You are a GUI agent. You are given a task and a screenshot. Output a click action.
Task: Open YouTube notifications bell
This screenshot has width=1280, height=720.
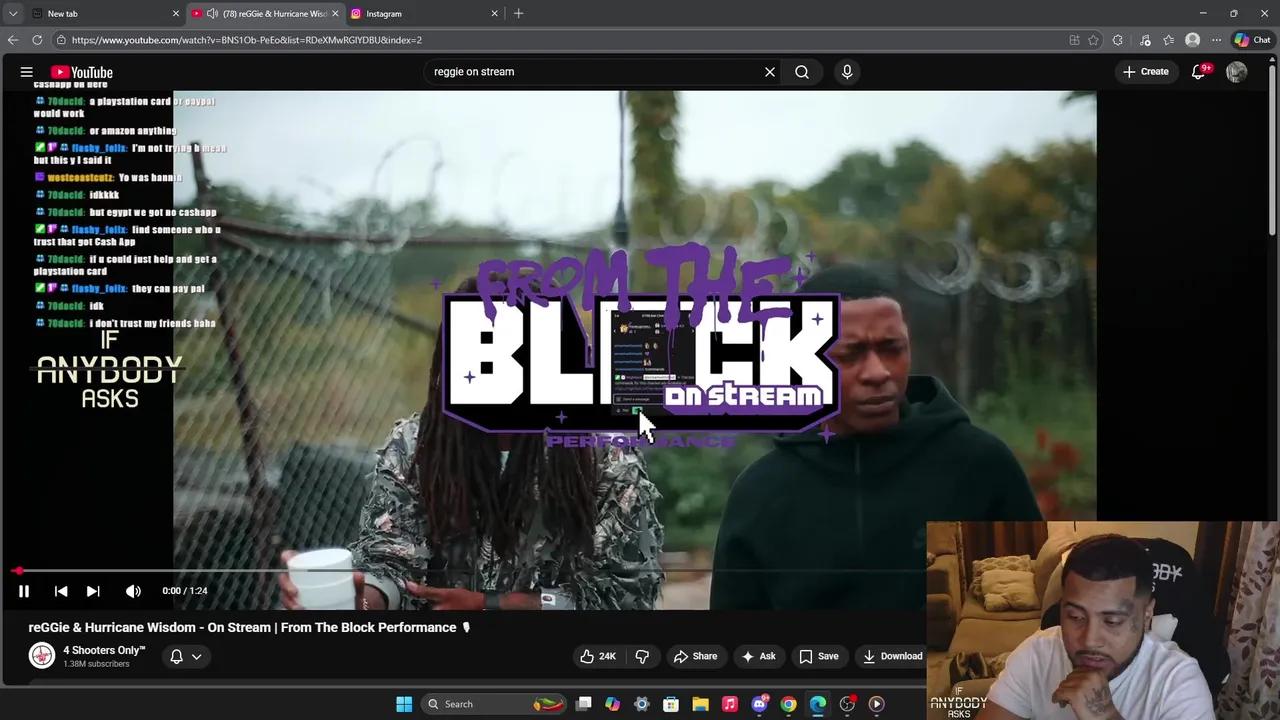pos(1199,72)
